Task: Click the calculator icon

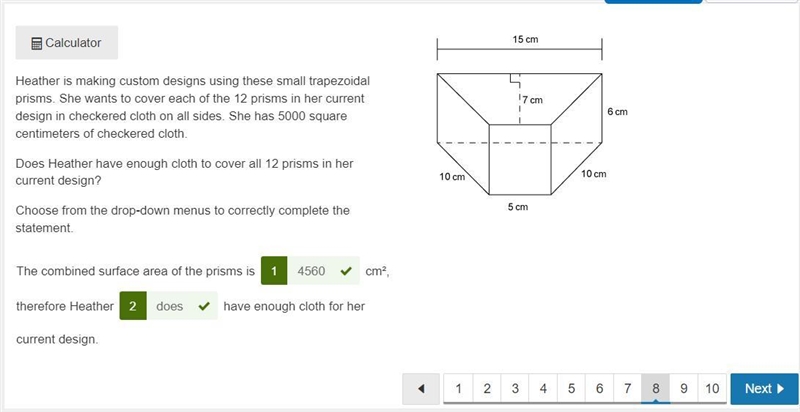Action: pos(36,43)
